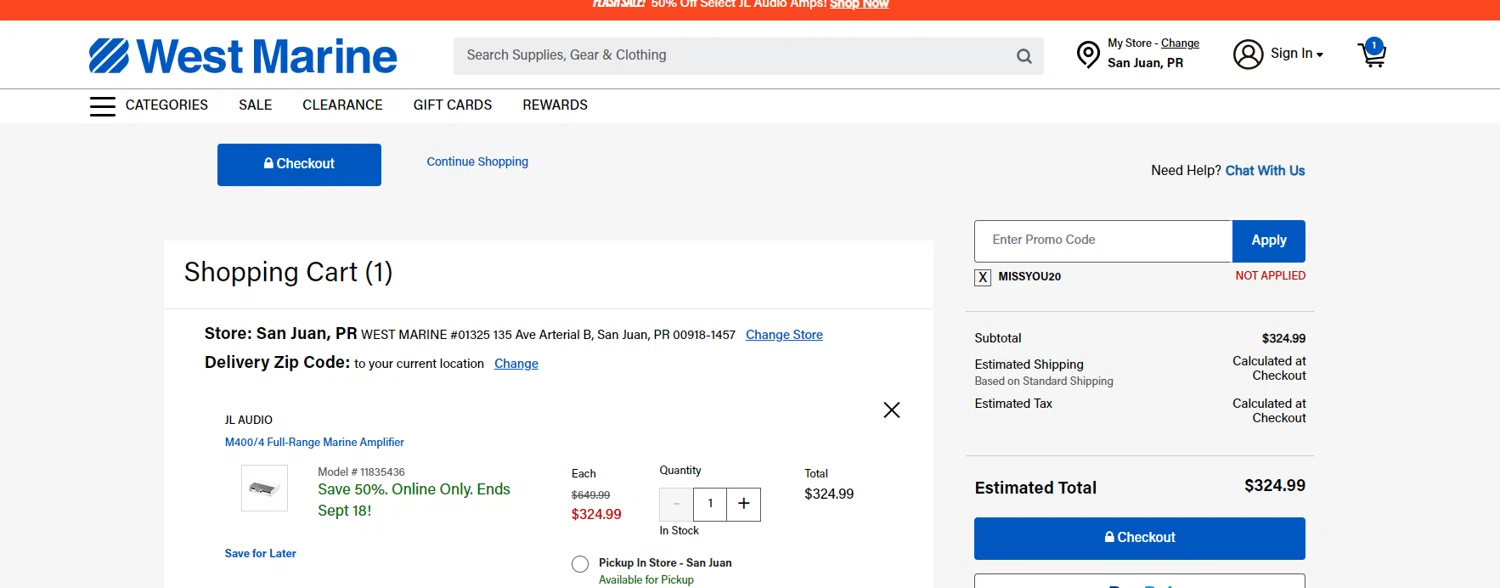Remove the MISSYOU20 promo code
The width and height of the screenshot is (1500, 588).
983,277
